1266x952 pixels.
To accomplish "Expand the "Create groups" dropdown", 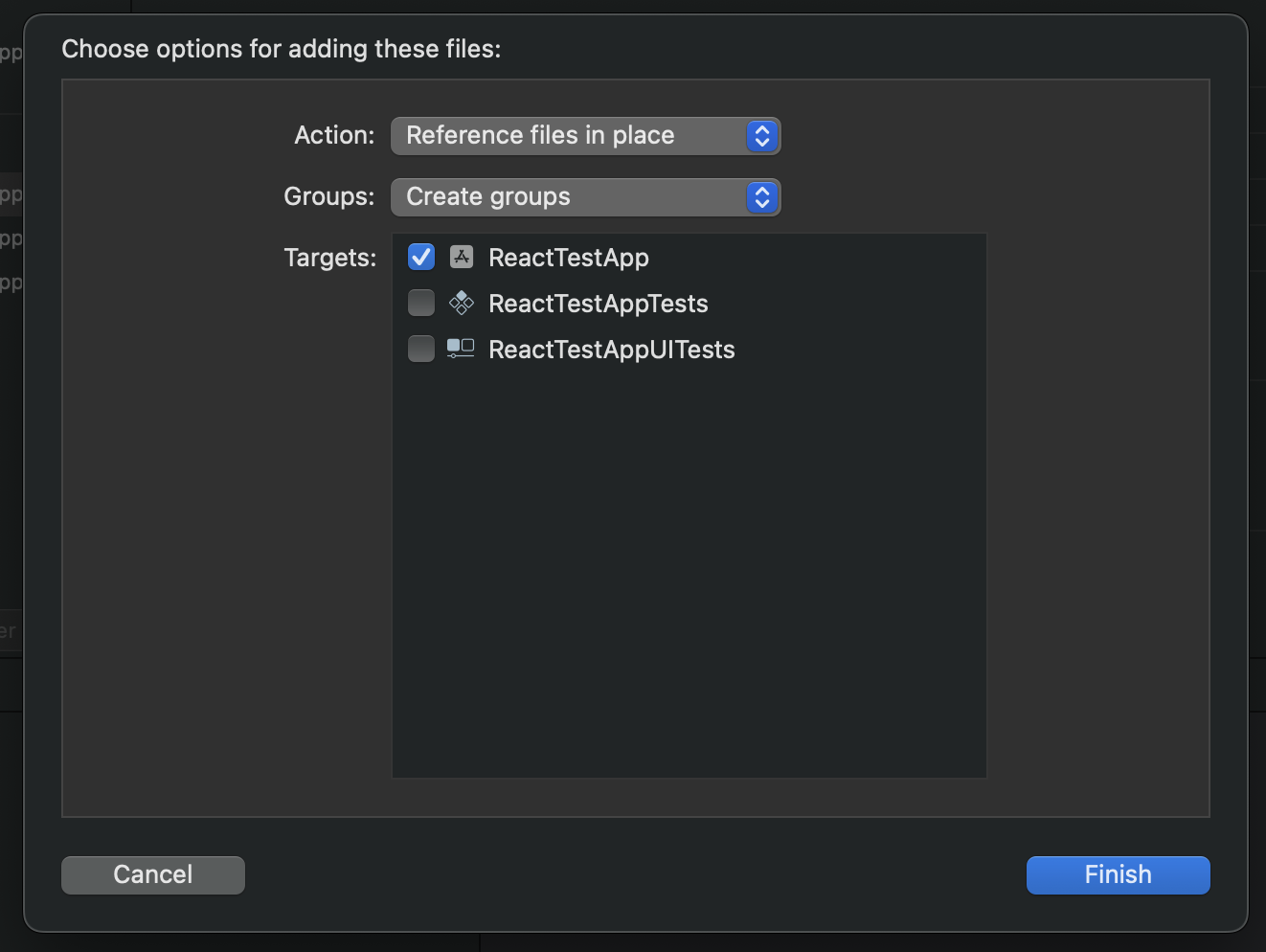I will pyautogui.click(x=570, y=197).
